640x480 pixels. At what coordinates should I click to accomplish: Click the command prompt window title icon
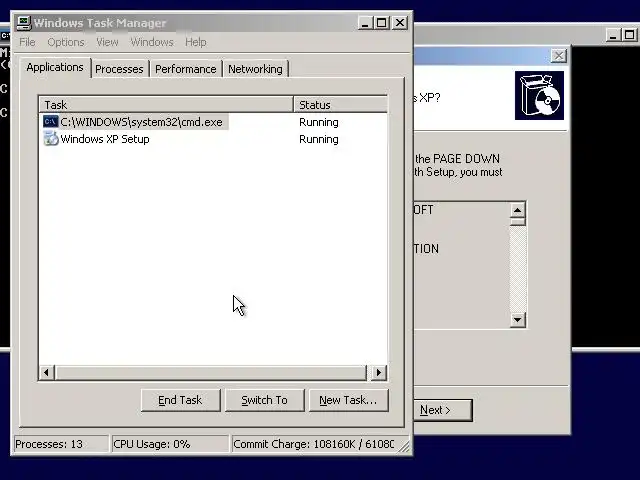click(5, 36)
